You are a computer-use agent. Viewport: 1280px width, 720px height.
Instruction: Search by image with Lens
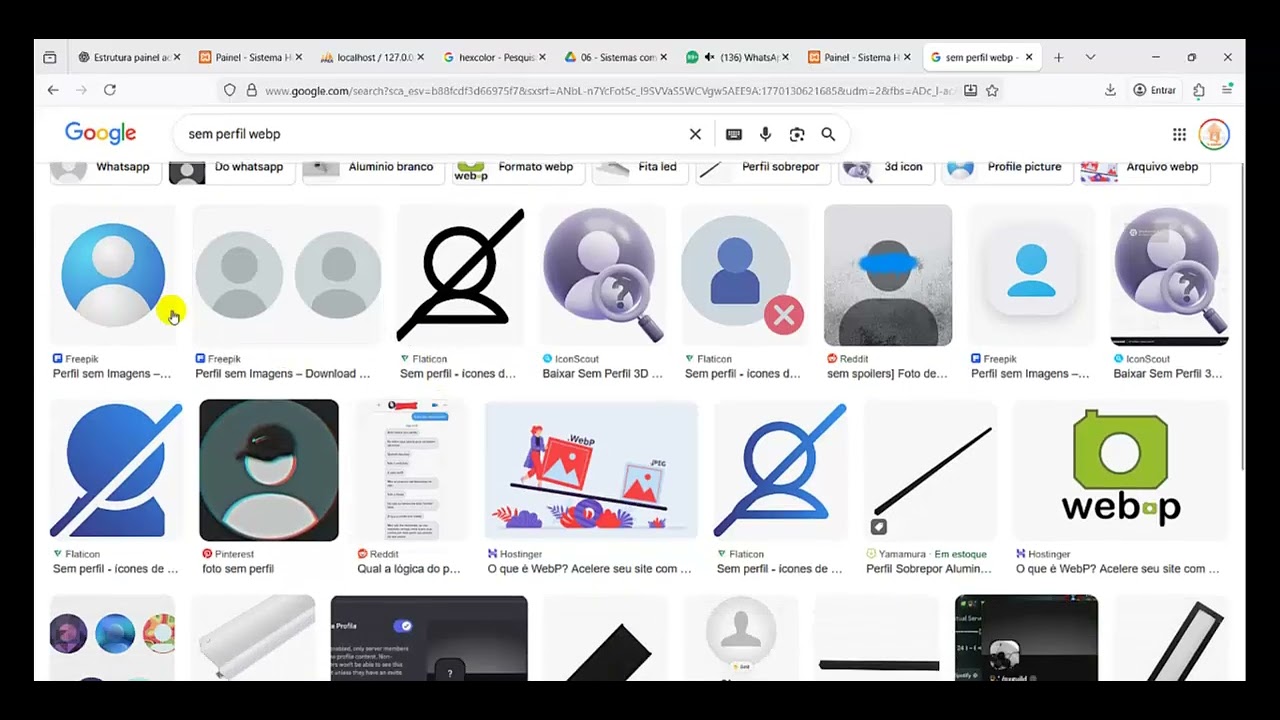[797, 134]
